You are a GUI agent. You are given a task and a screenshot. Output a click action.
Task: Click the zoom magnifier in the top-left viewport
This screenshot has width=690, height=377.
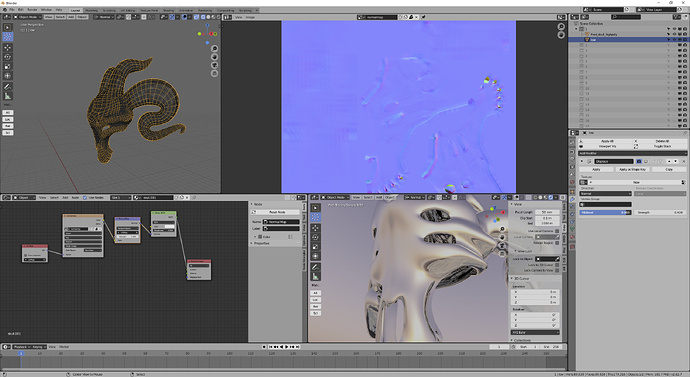coord(214,48)
